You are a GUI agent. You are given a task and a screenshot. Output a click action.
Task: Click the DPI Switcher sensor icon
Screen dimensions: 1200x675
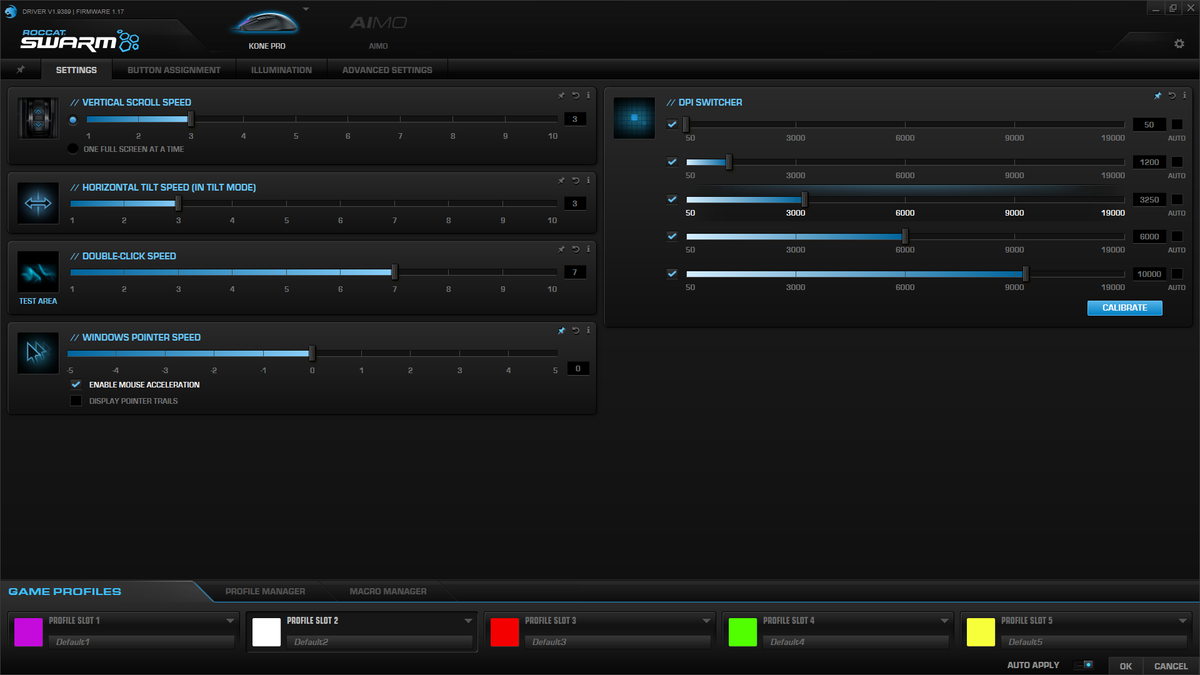click(x=634, y=118)
